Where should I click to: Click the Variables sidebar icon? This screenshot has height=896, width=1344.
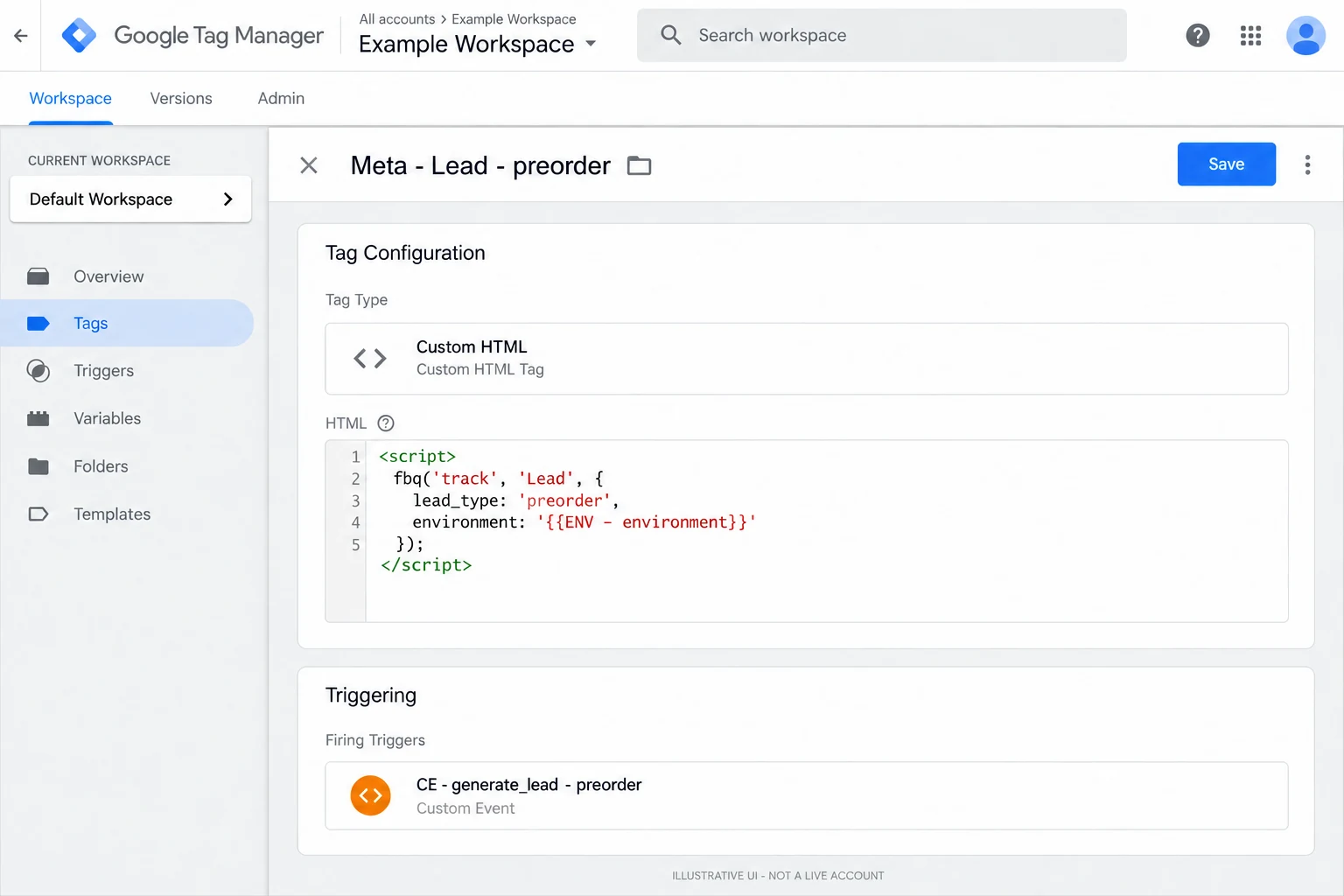click(38, 418)
